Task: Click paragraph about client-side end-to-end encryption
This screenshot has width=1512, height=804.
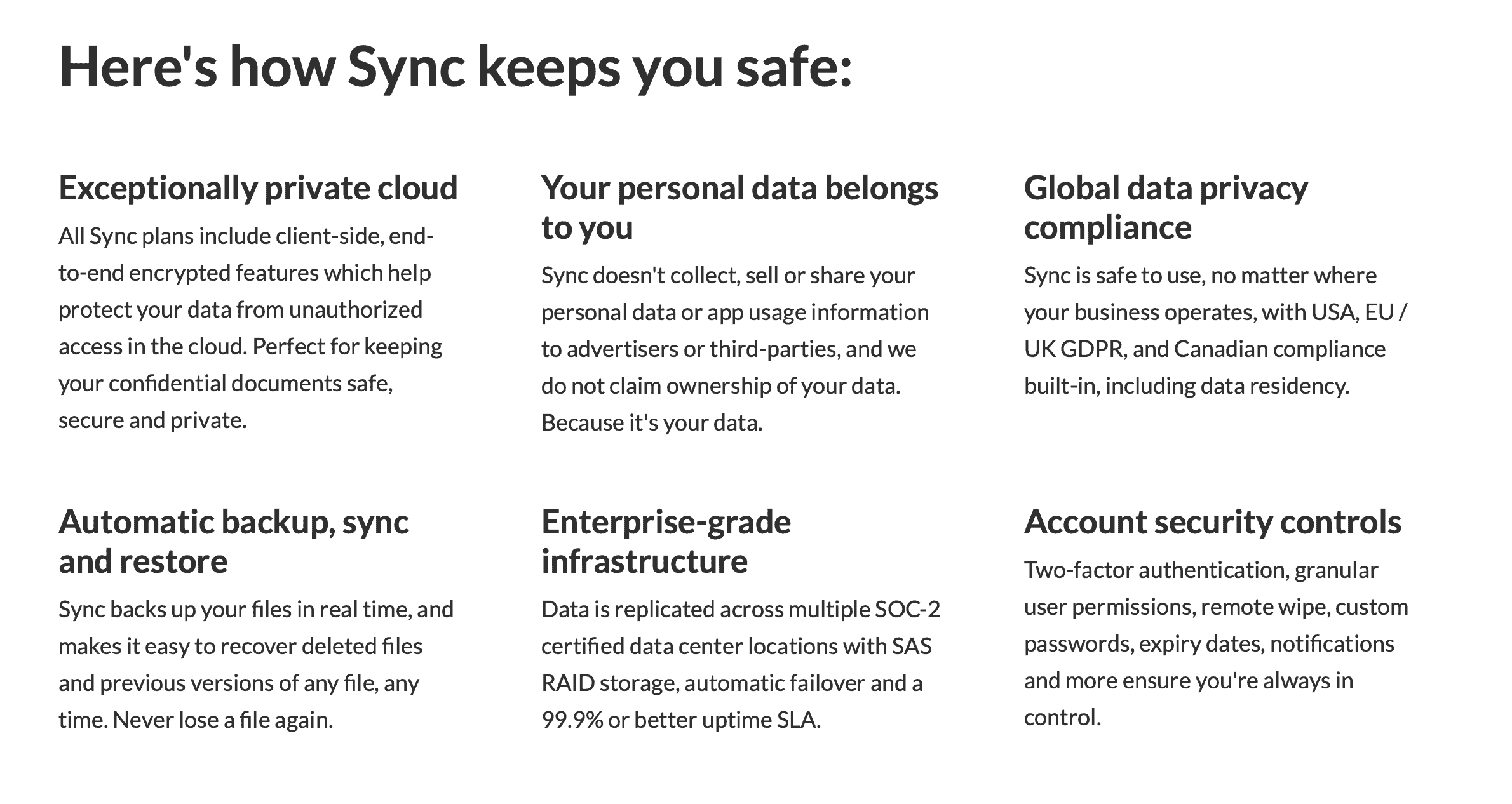Action: (250, 328)
